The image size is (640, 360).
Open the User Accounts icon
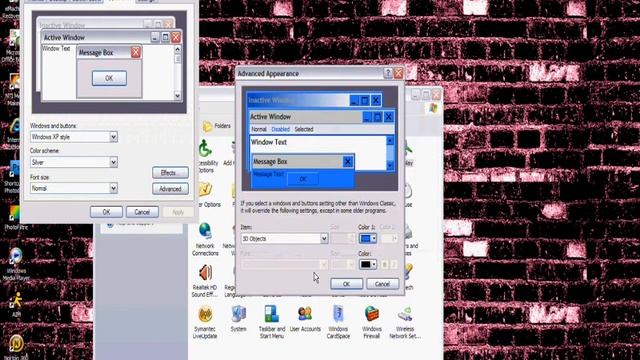[305, 319]
